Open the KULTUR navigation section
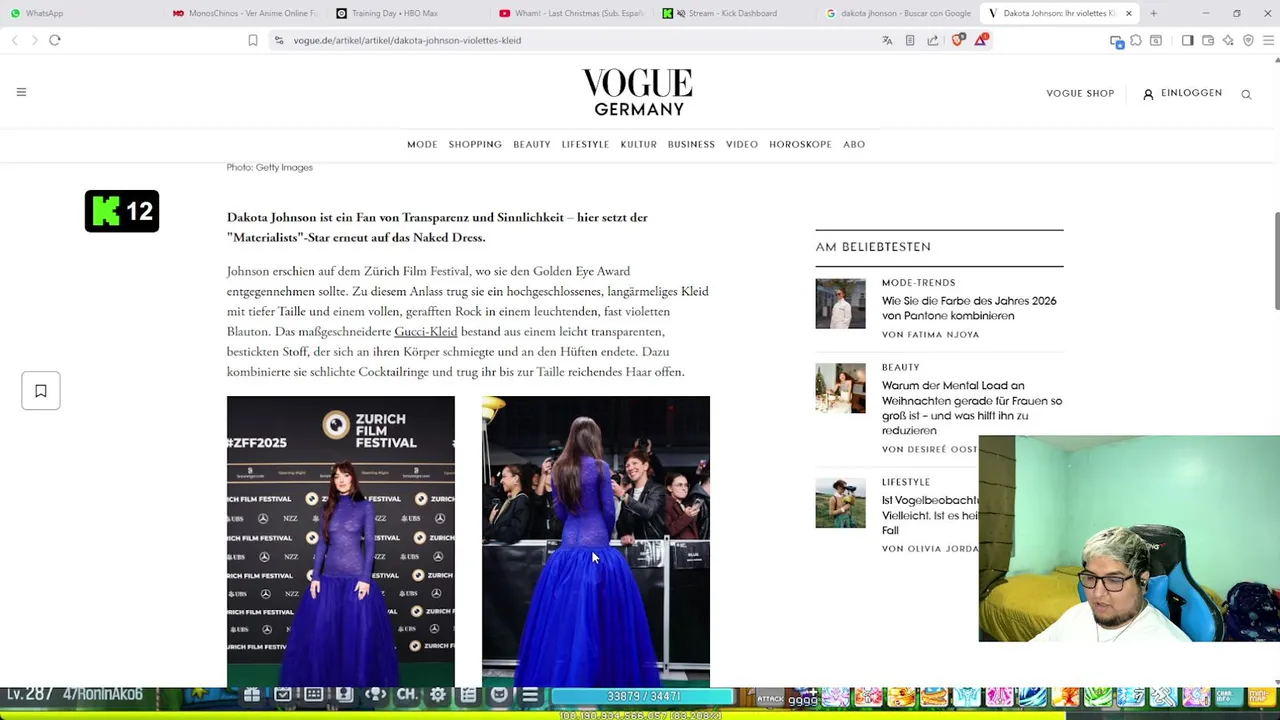The height and width of the screenshot is (720, 1280). tap(638, 145)
